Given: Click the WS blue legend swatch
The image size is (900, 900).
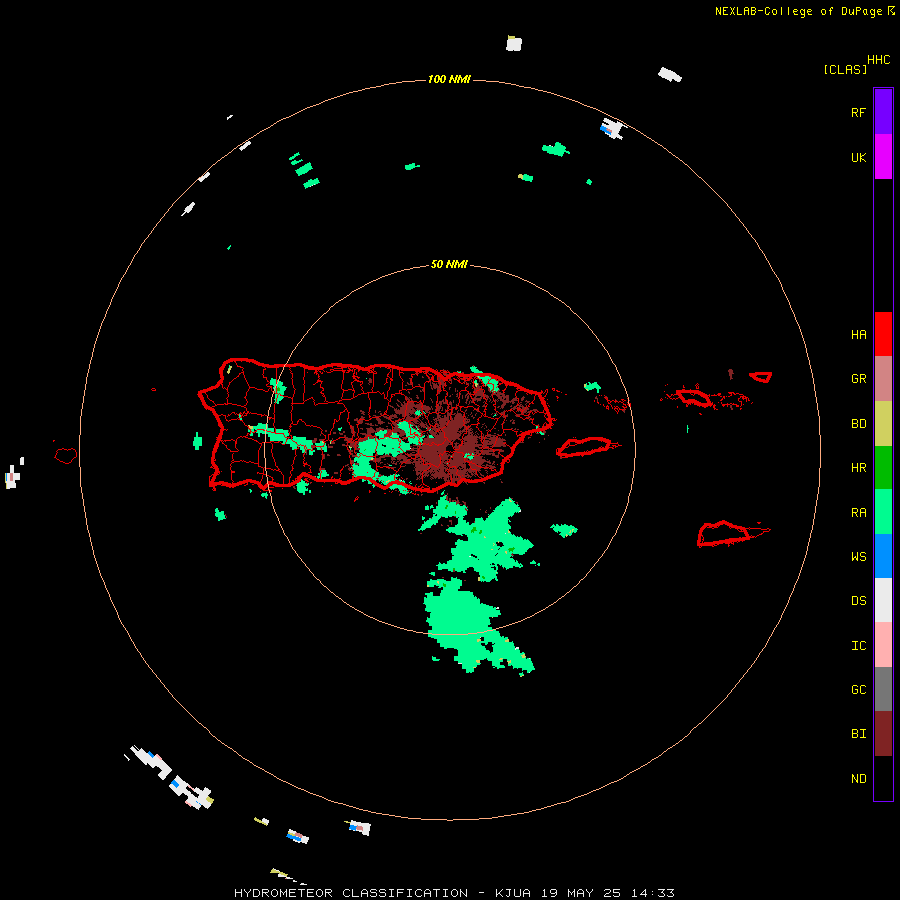Looking at the screenshot, I should click(x=883, y=556).
